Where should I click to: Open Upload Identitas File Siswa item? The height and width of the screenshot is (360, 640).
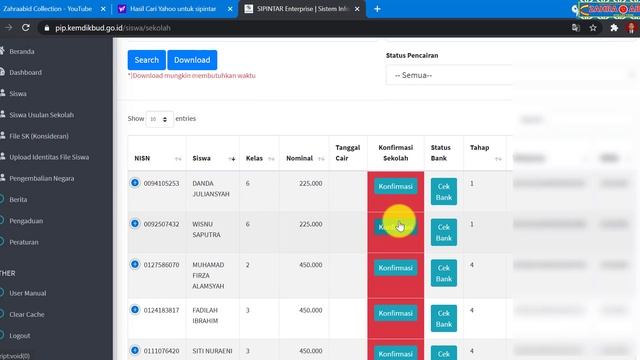[49, 157]
